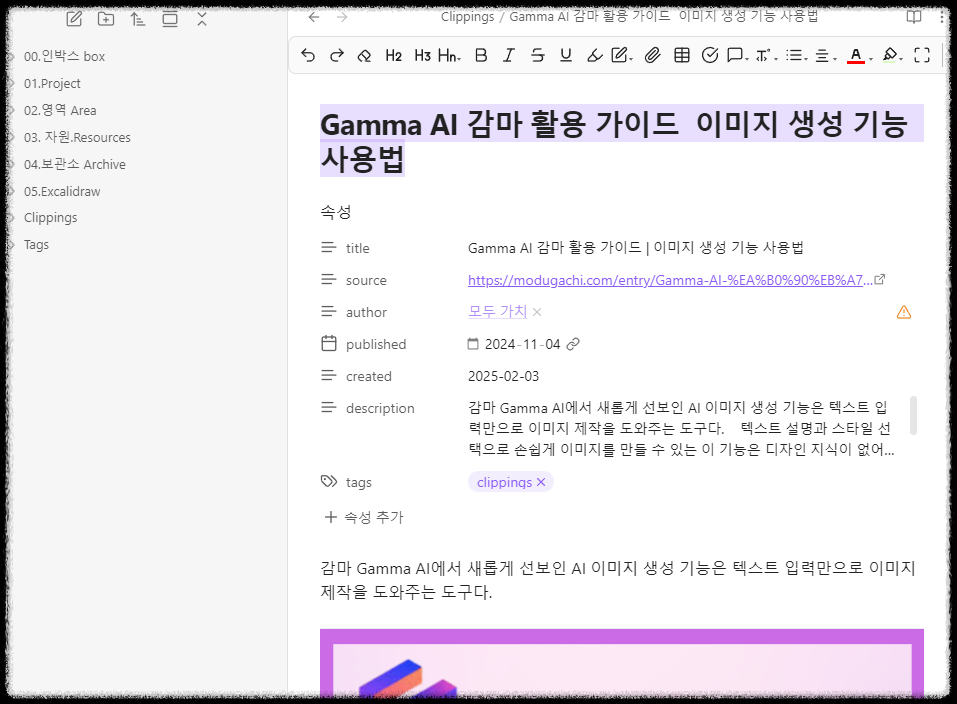Screen dimensions: 957x704
Task: Open the Tags section in sidebar
Action: pos(36,244)
